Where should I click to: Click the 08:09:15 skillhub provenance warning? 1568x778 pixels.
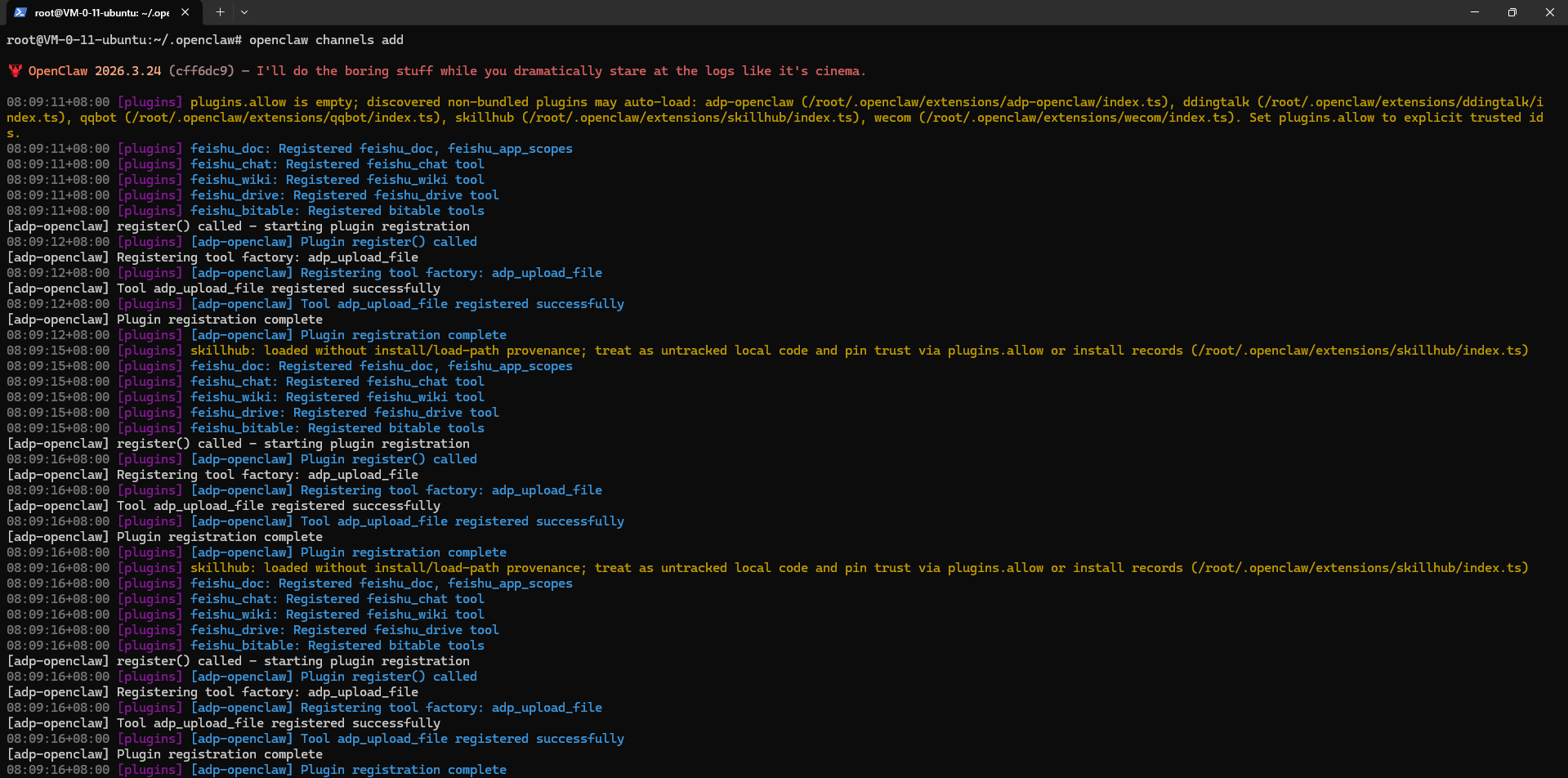[767, 351]
